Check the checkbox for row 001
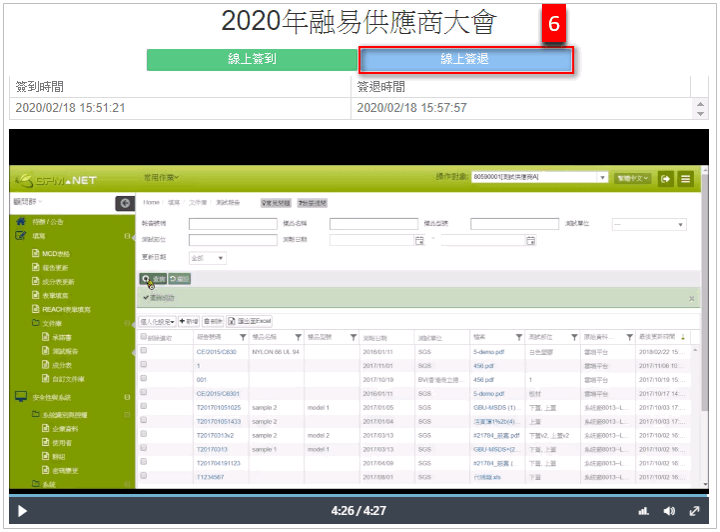 144,378
